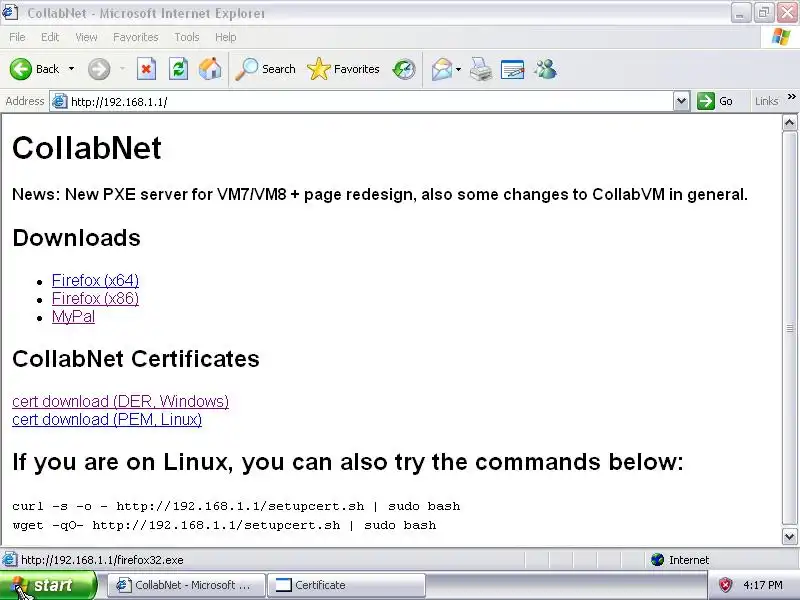Click the page icon in address bar
This screenshot has width=800, height=600.
click(x=60, y=102)
